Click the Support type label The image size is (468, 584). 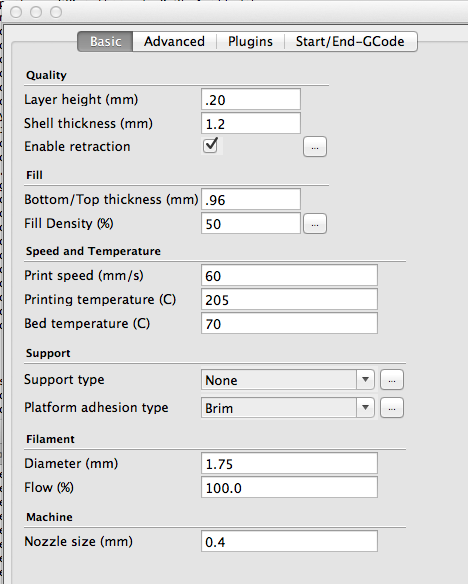point(64,380)
